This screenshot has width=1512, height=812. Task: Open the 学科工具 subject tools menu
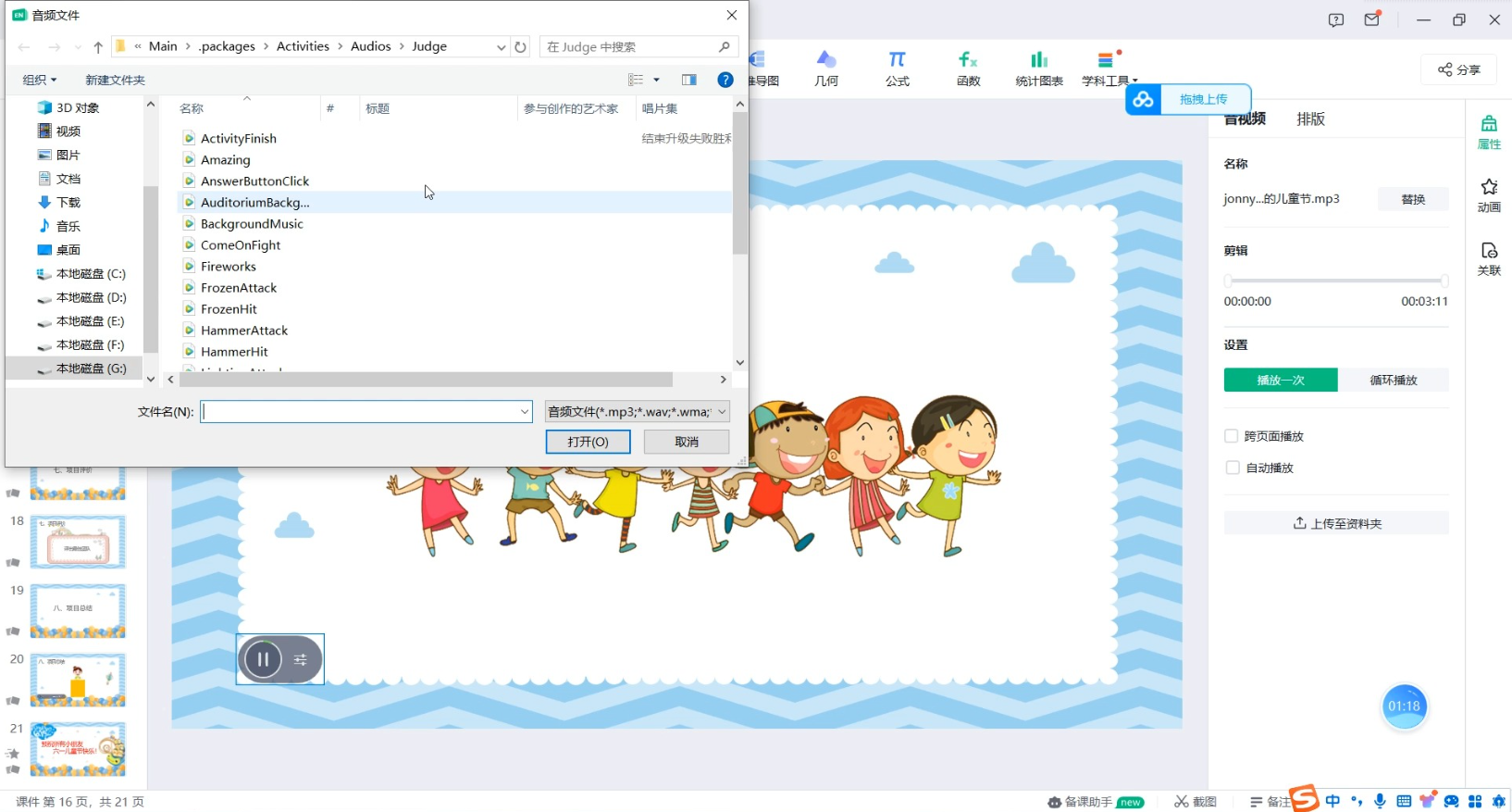[1109, 69]
